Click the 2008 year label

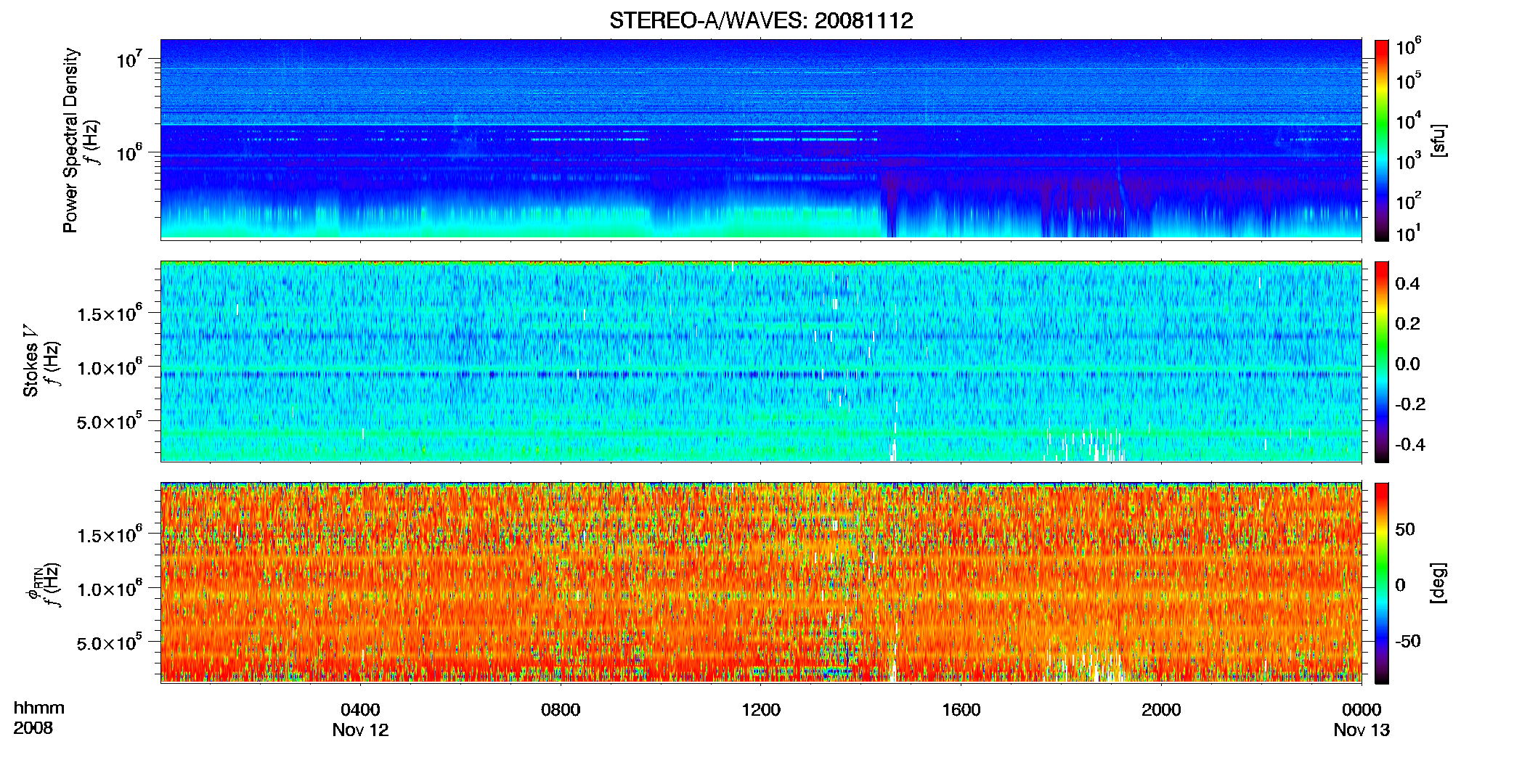click(x=33, y=728)
